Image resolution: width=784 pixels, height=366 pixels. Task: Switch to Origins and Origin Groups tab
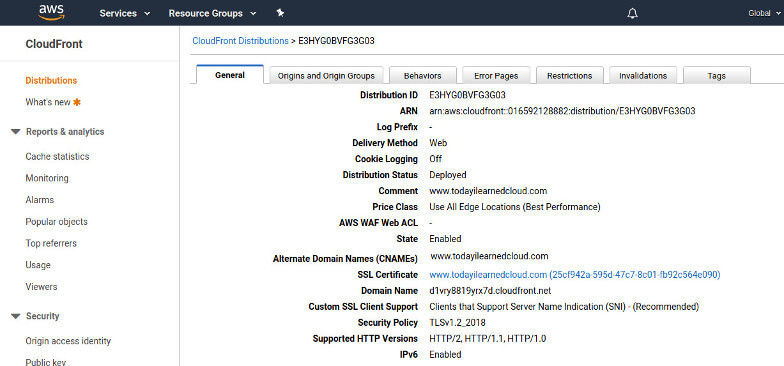click(326, 76)
